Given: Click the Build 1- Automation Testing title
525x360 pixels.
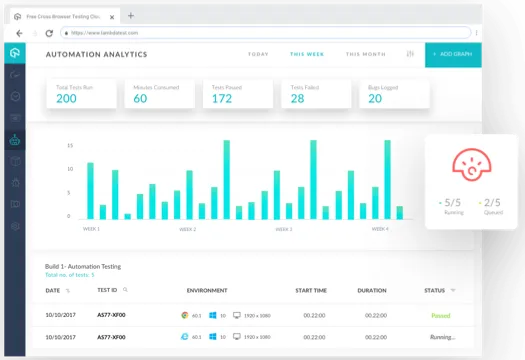Looking at the screenshot, I should pos(83,267).
